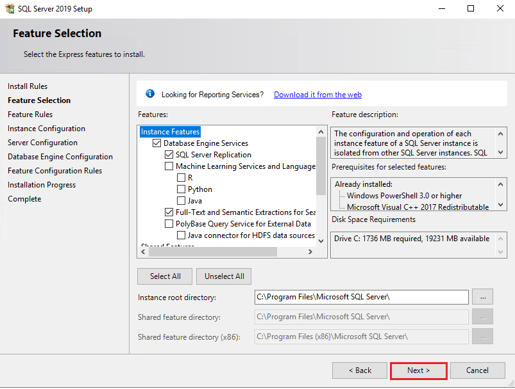The image size is (515, 389).
Task: Click down arrow in Prerequisites box
Action: click(500, 204)
